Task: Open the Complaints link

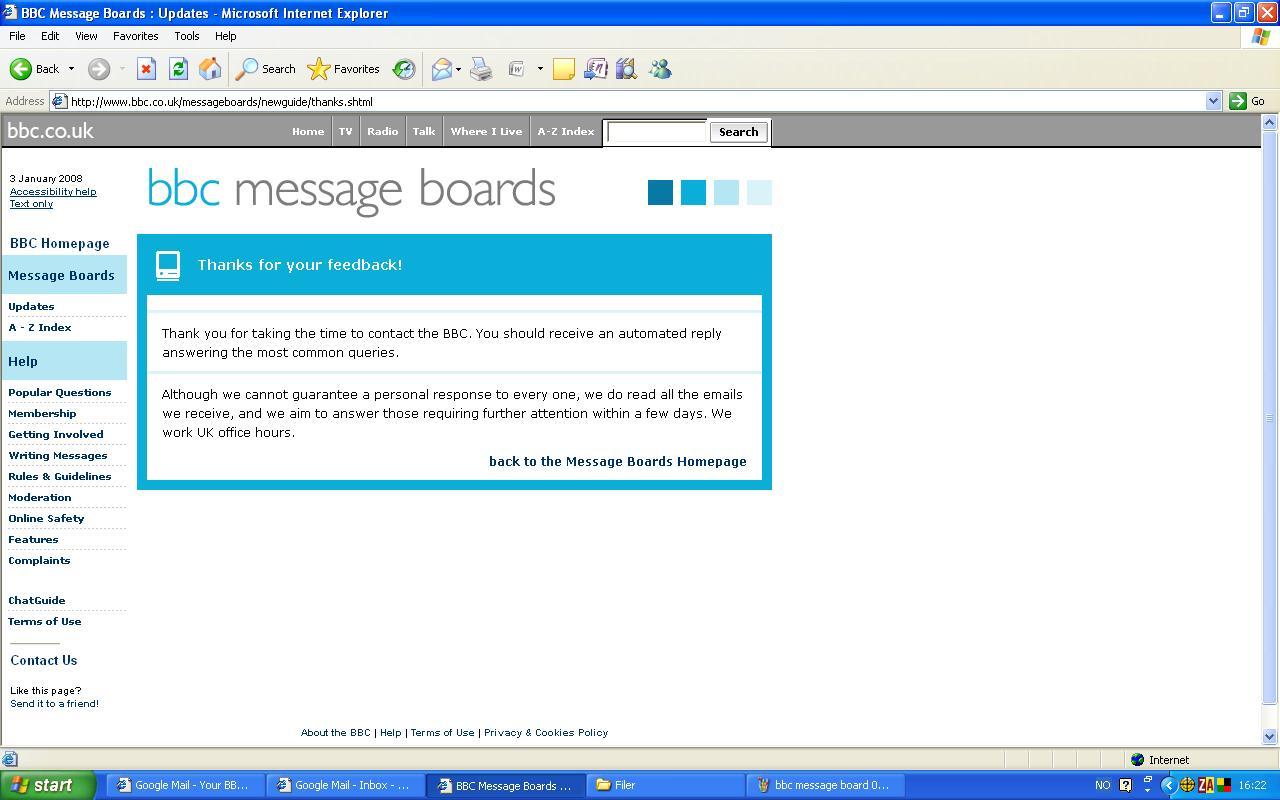Action: click(39, 560)
